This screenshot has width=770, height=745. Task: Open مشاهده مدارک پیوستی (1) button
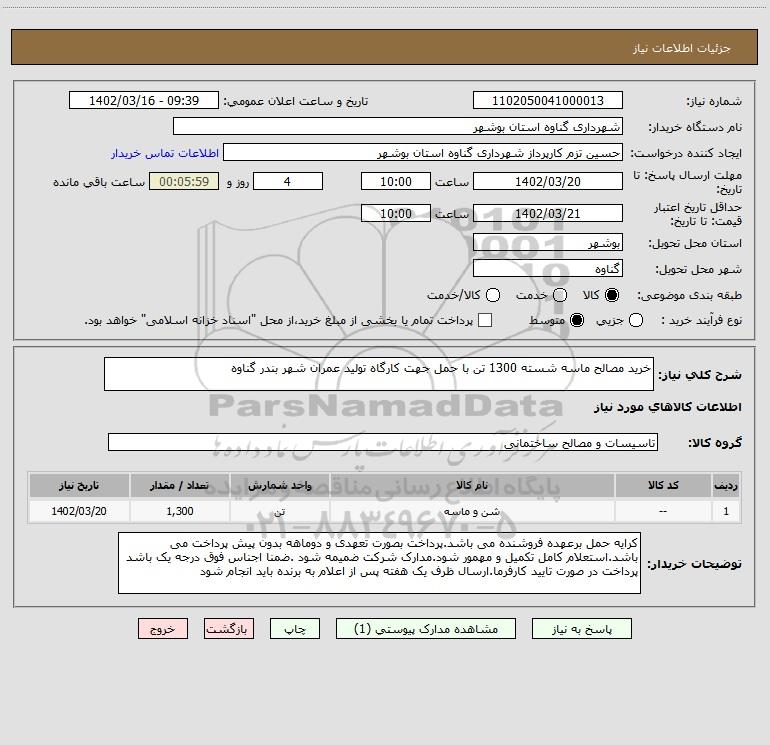click(x=426, y=629)
